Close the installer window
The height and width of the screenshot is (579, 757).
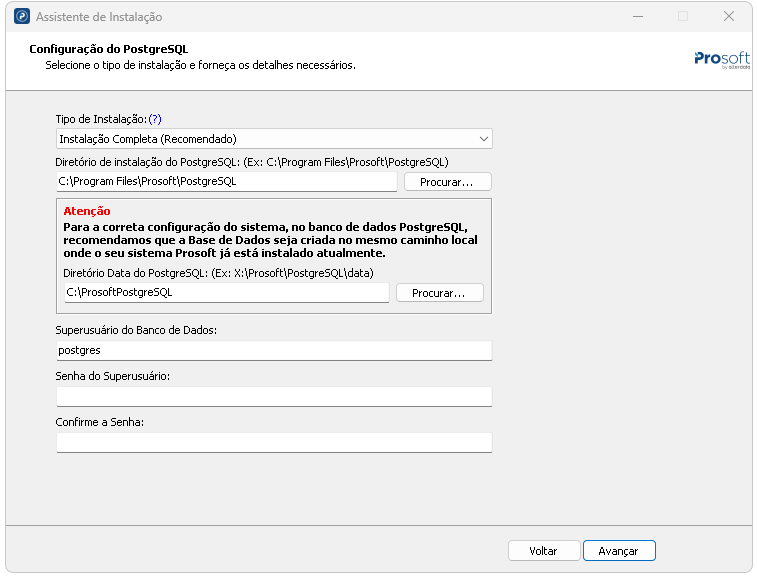[x=729, y=17]
